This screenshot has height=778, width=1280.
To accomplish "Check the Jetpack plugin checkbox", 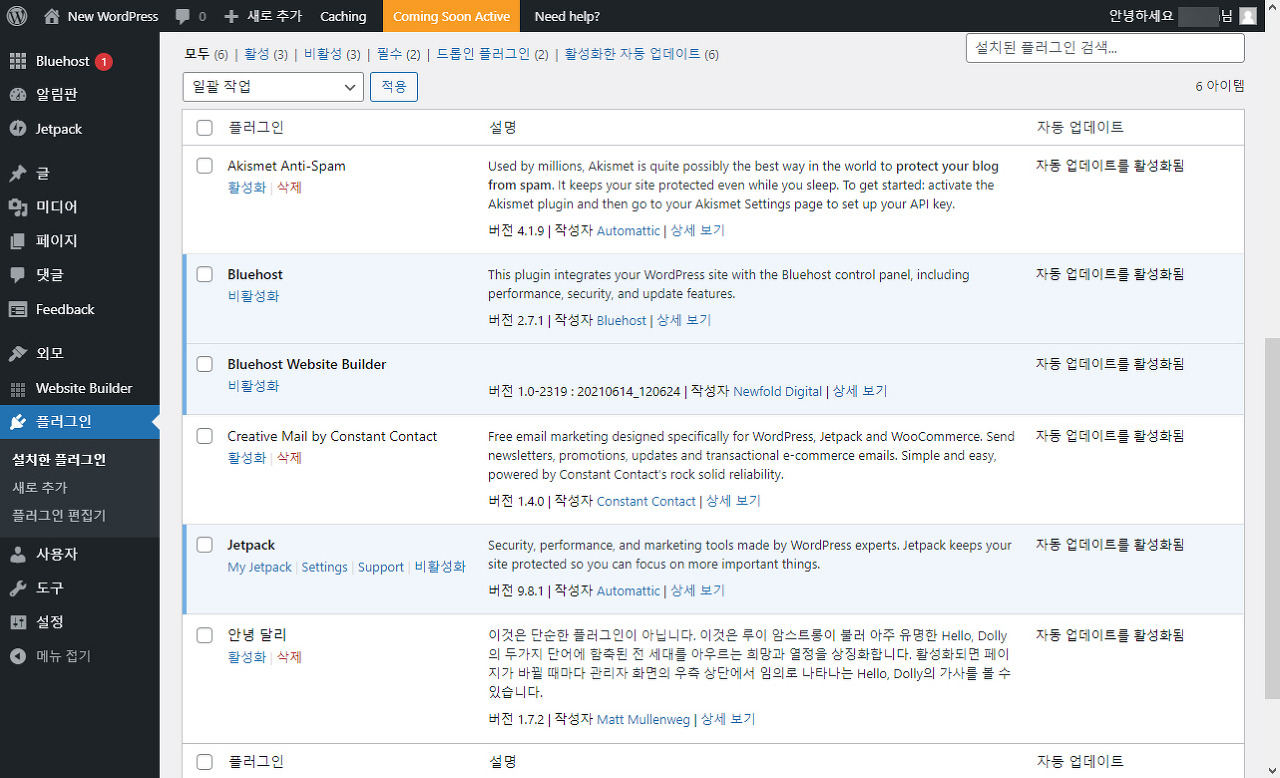I will click(x=205, y=545).
